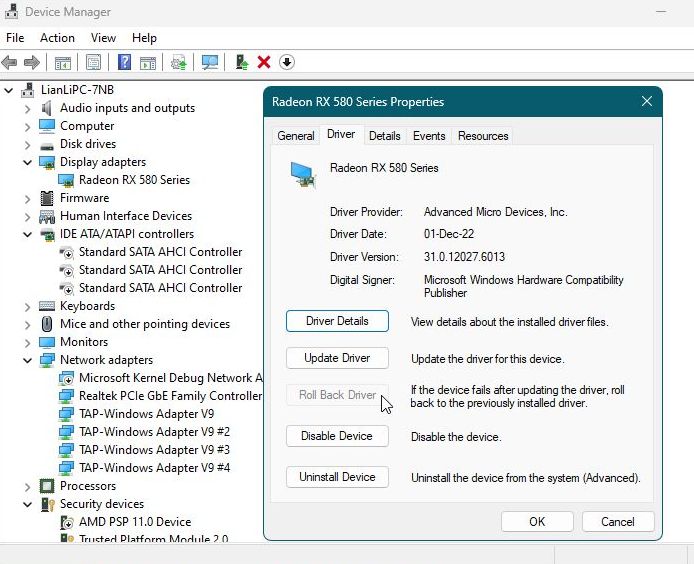
Task: Expand the Processors node
Action: pos(27,487)
